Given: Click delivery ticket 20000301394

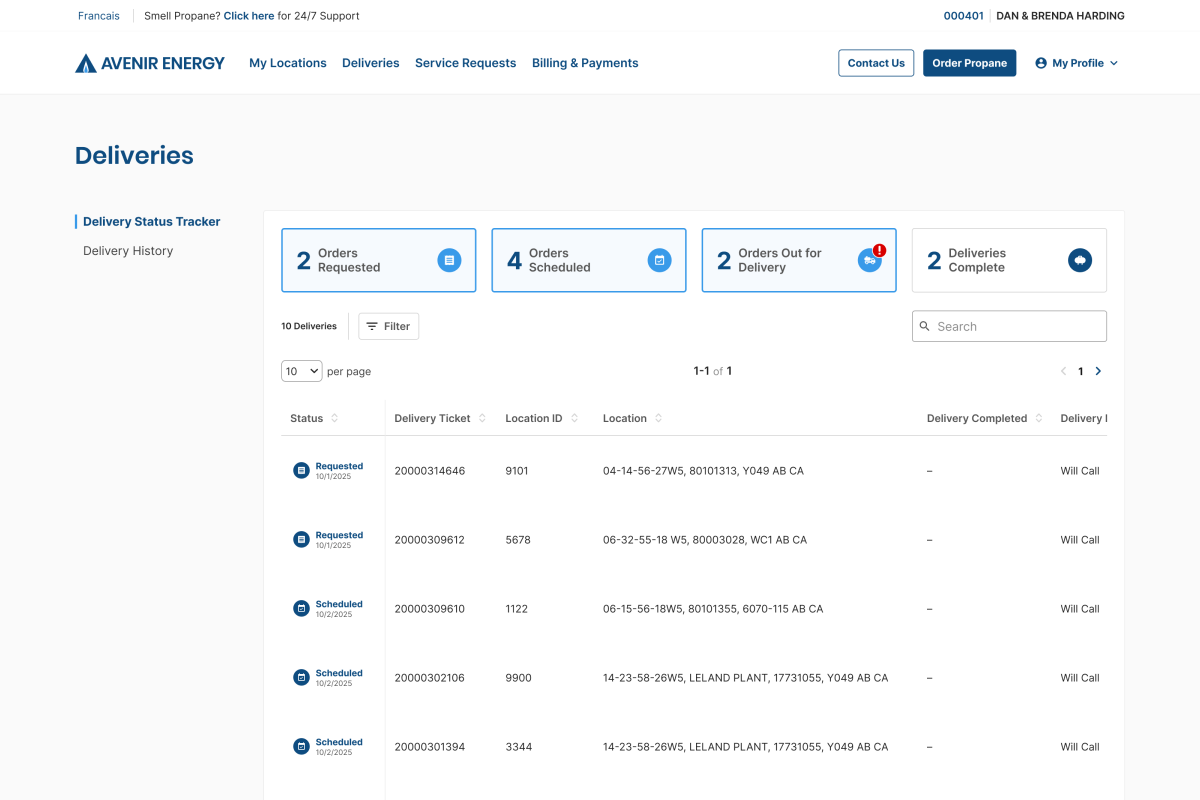Looking at the screenshot, I should pos(430,747).
